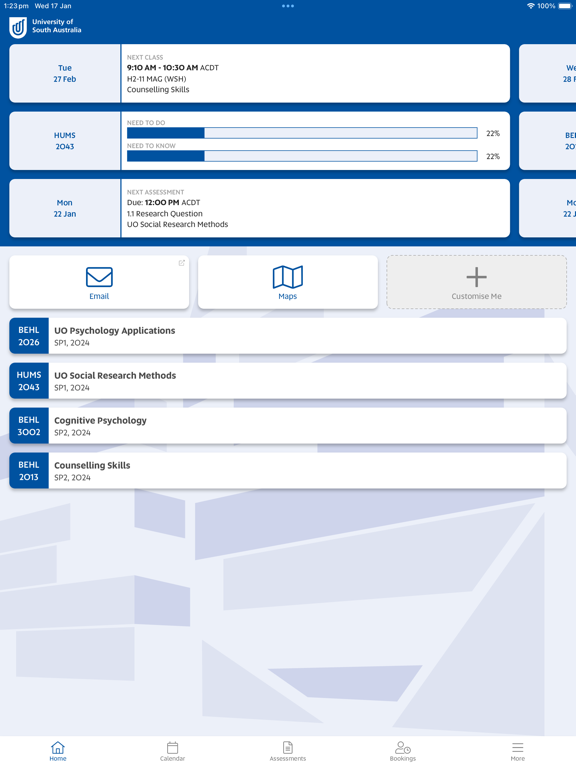Open the Next Class card details

(315, 73)
